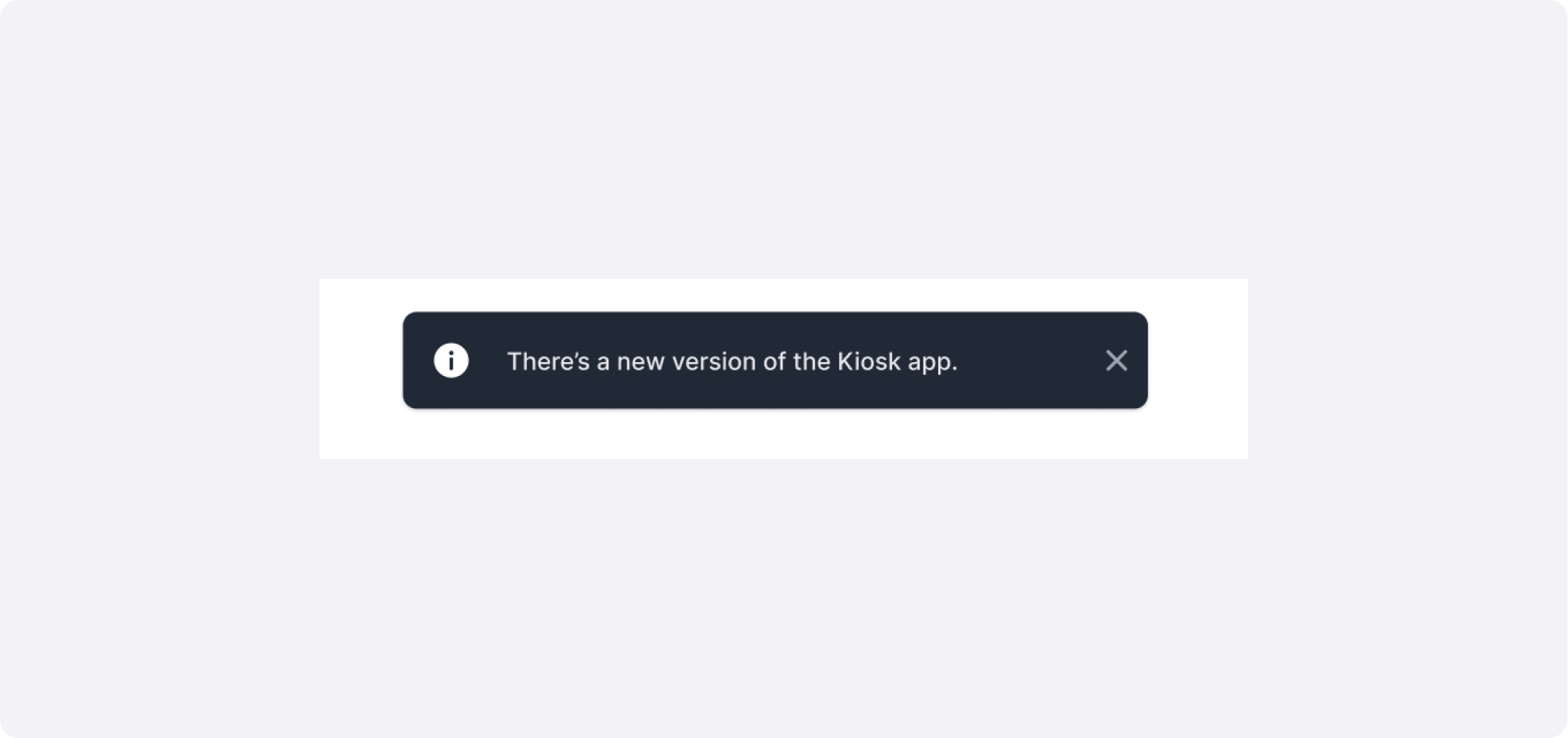The width and height of the screenshot is (1568, 738).
Task: Click the white panel left of the toast
Action: point(361,369)
